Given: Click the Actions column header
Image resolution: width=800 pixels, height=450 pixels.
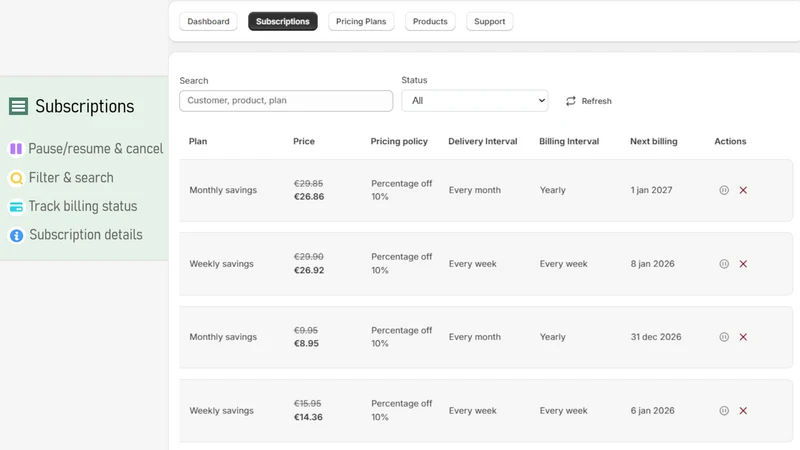Looking at the screenshot, I should tap(730, 141).
